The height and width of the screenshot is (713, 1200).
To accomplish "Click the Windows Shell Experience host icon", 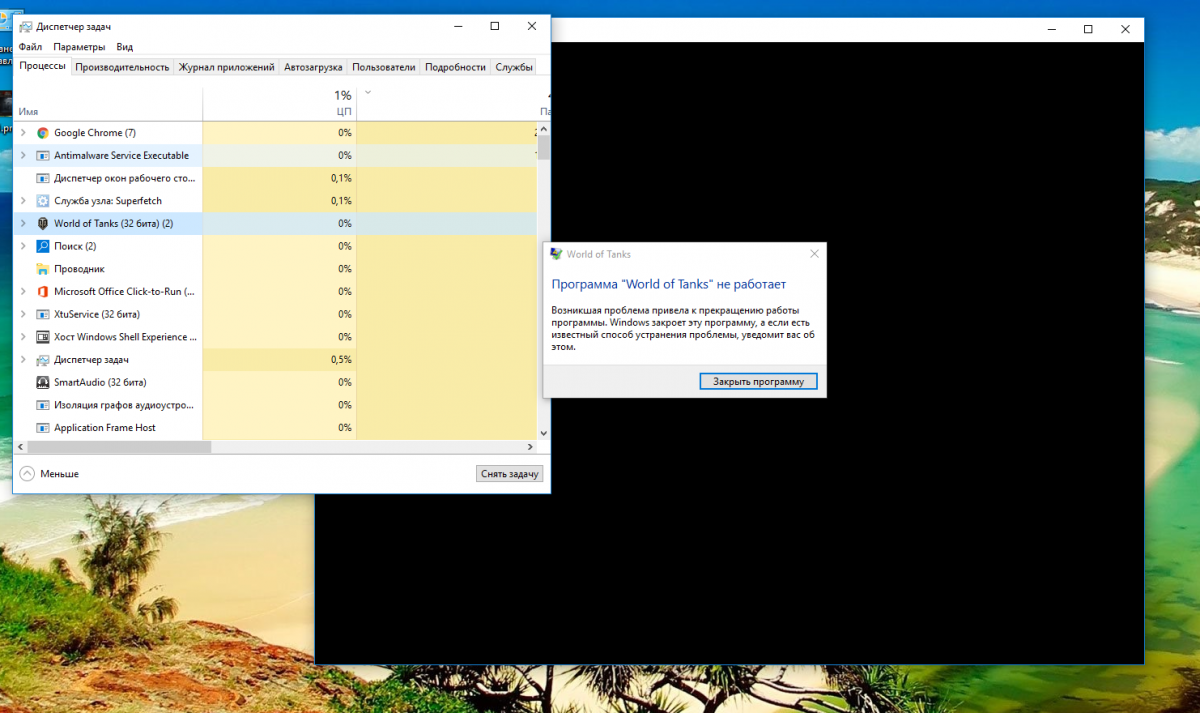I will pos(43,337).
